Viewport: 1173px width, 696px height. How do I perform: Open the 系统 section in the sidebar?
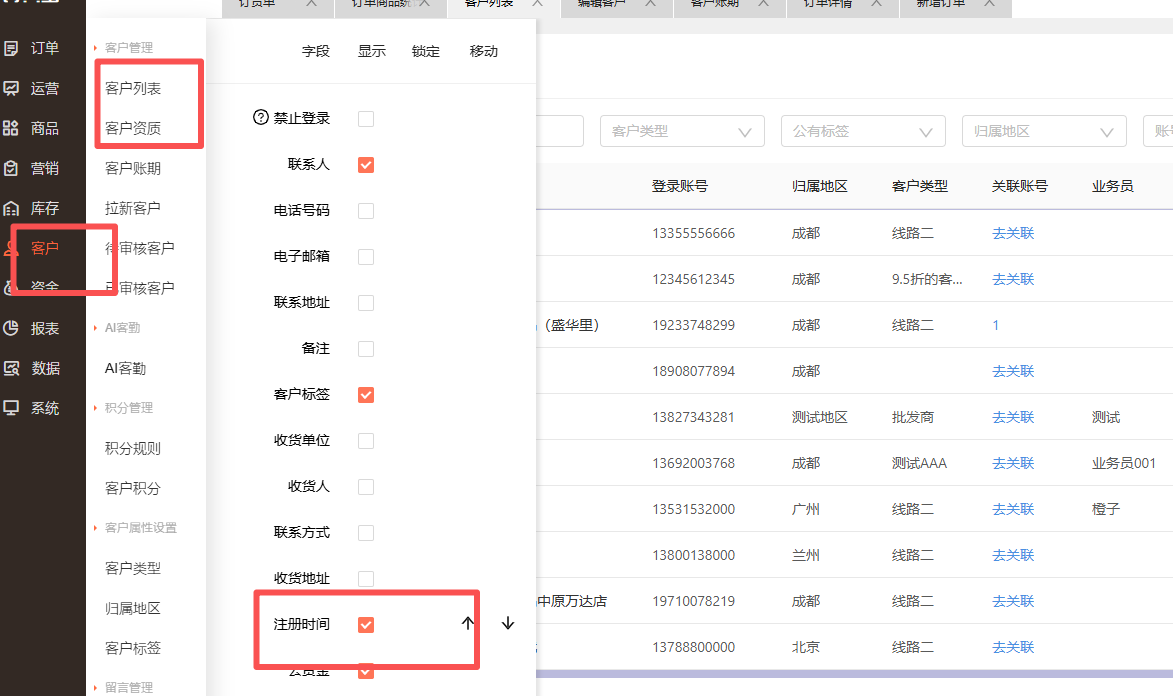point(31,408)
